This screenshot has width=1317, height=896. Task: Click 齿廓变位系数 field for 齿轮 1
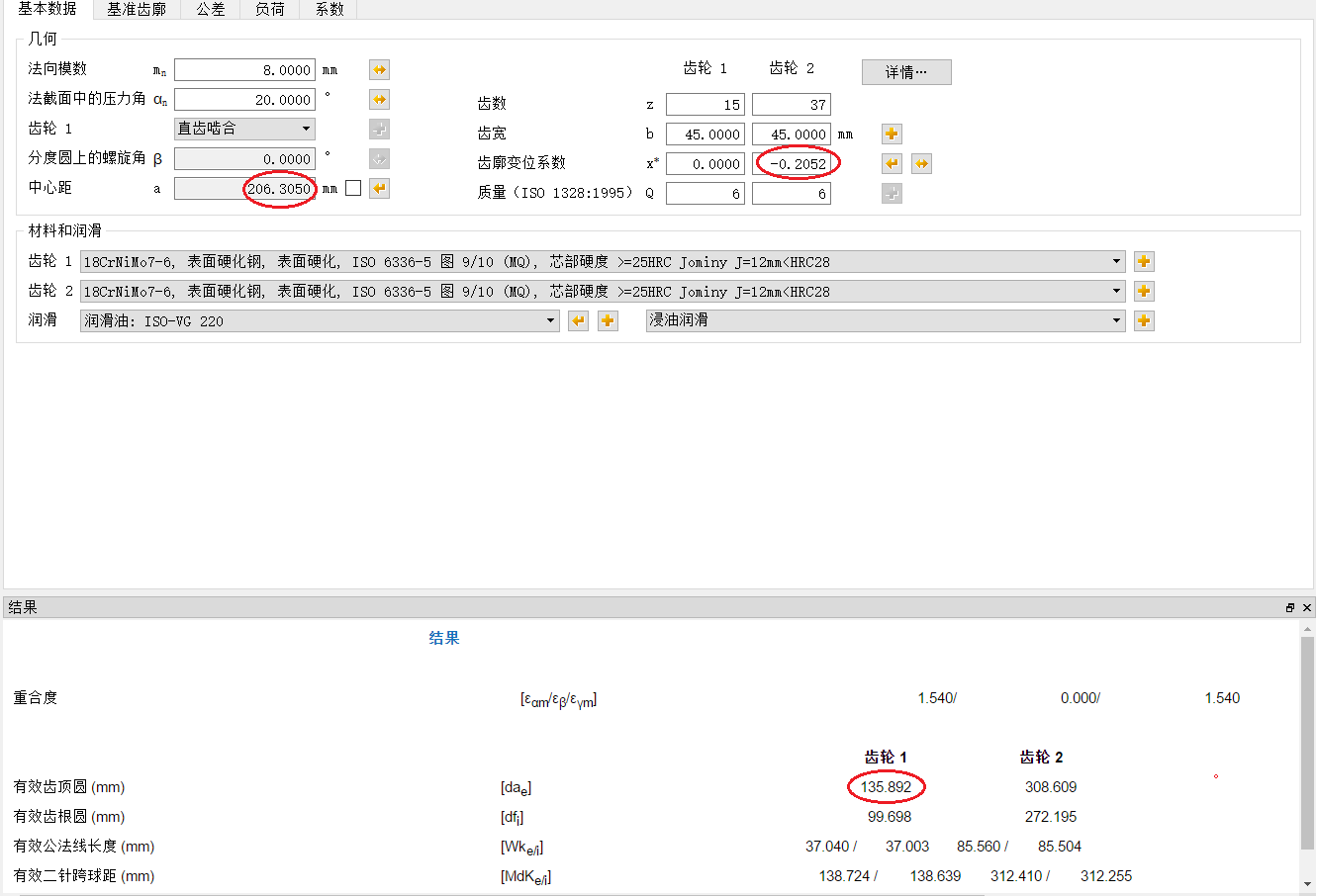706,164
